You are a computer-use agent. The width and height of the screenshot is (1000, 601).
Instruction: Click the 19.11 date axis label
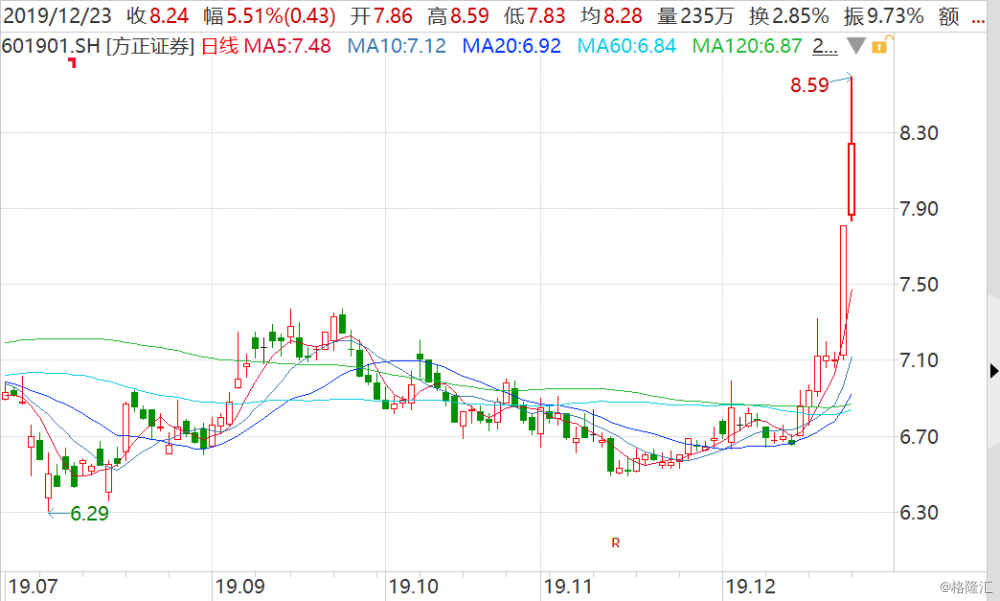click(568, 586)
